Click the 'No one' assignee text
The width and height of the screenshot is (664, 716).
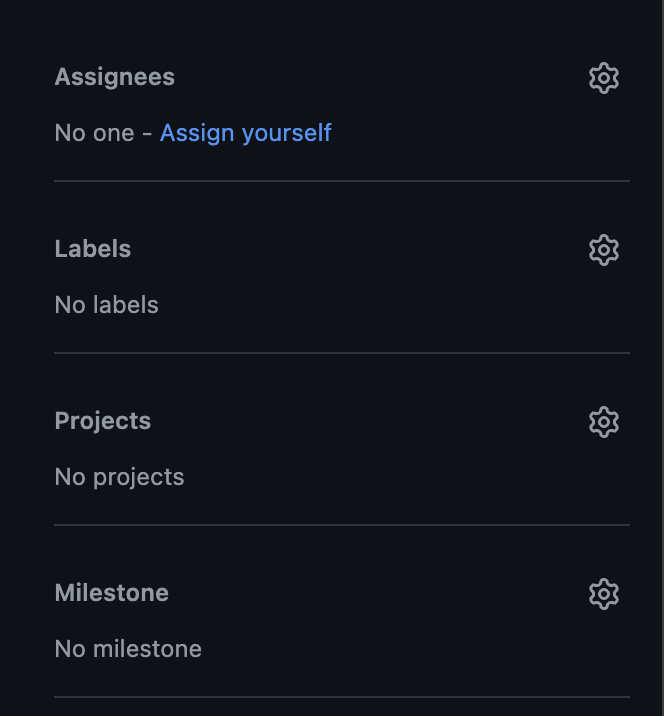coord(94,133)
